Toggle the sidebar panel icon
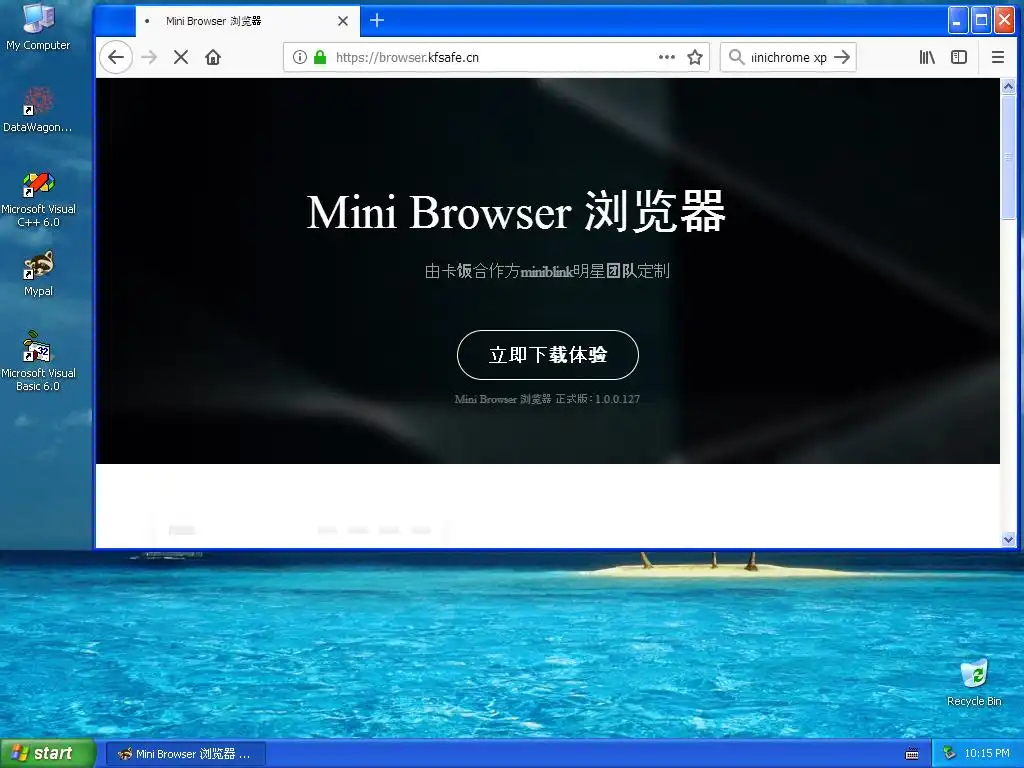 [959, 57]
